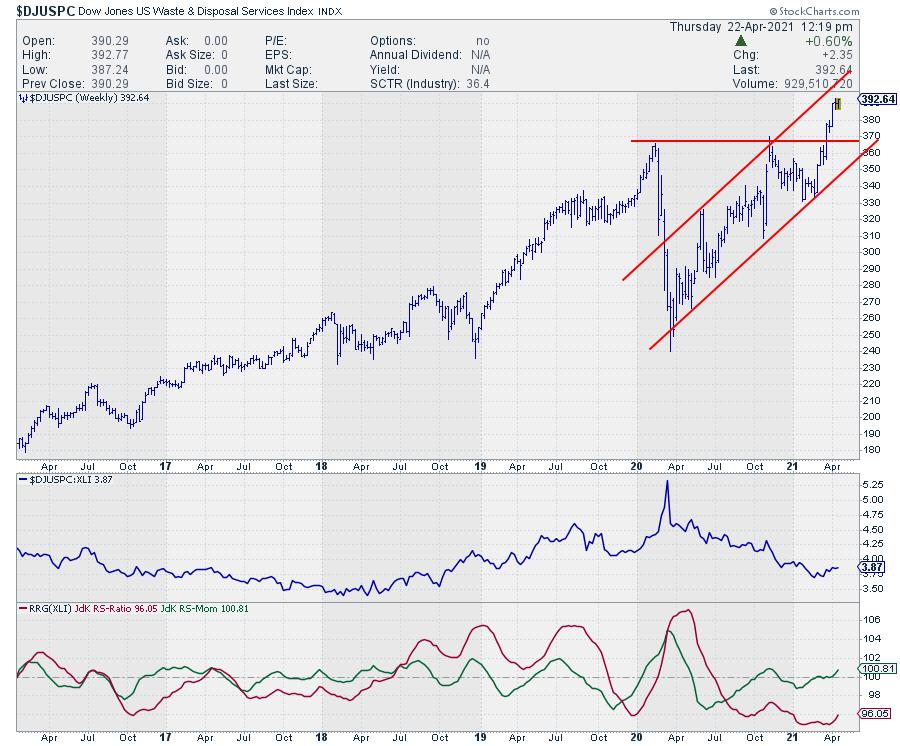Click the 2020 peak spike in $DJUSPC:XLI panel

(667, 481)
